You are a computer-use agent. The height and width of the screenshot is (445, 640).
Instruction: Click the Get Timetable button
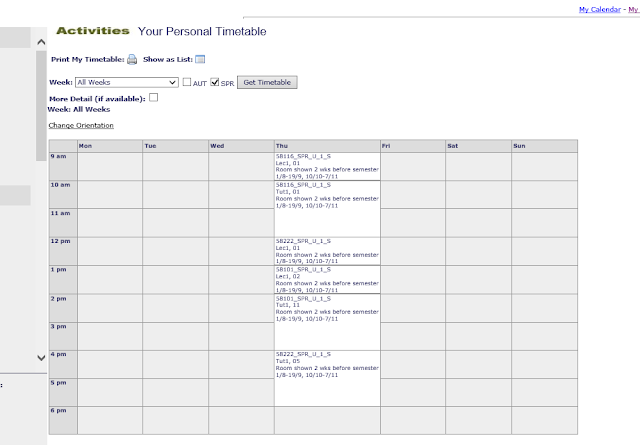click(267, 82)
